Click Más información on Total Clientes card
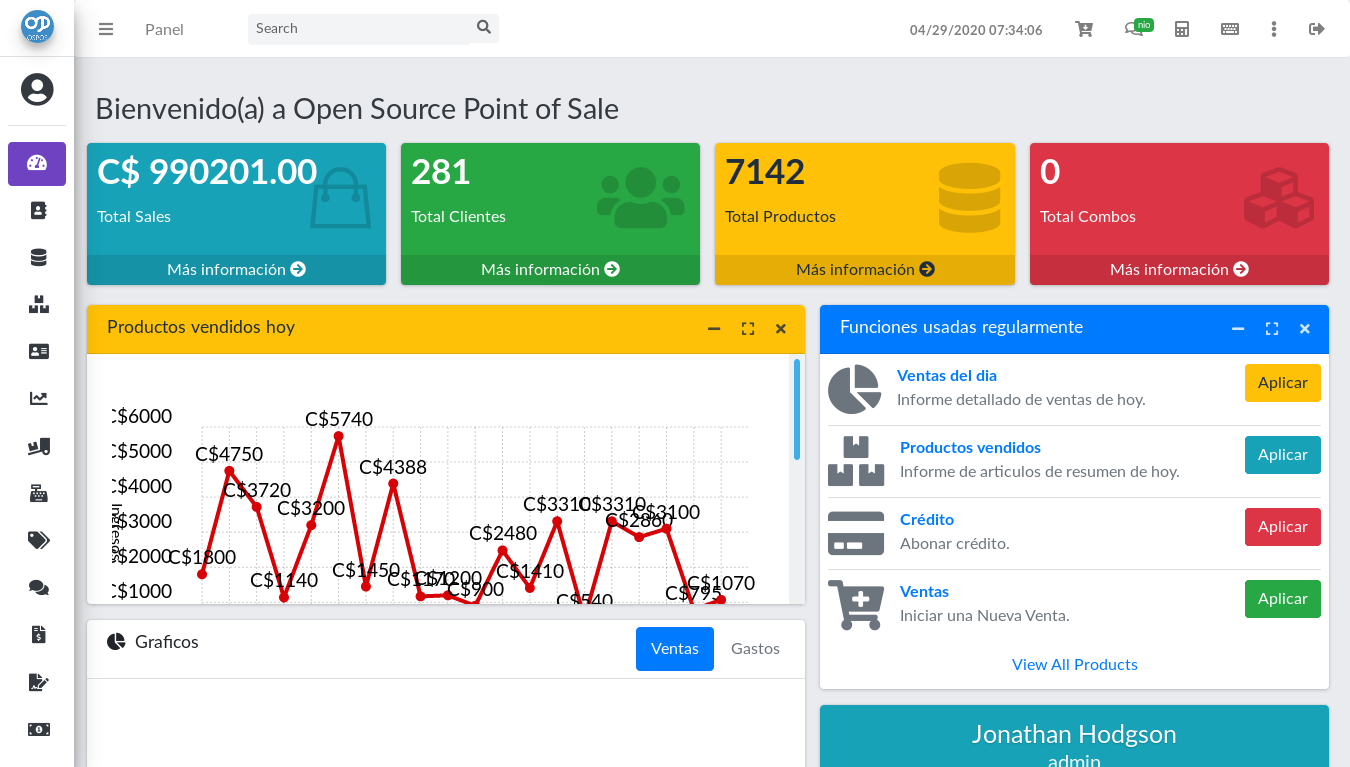1350x767 pixels. tap(550, 269)
